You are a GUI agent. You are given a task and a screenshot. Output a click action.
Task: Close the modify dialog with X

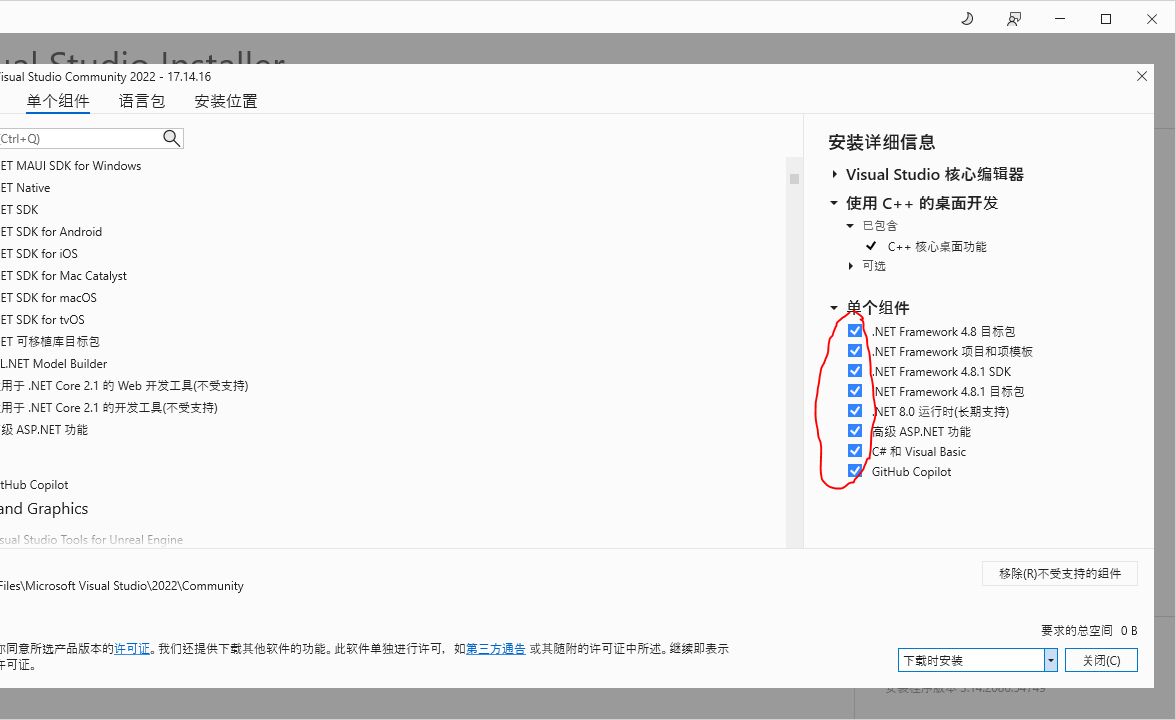(x=1142, y=77)
